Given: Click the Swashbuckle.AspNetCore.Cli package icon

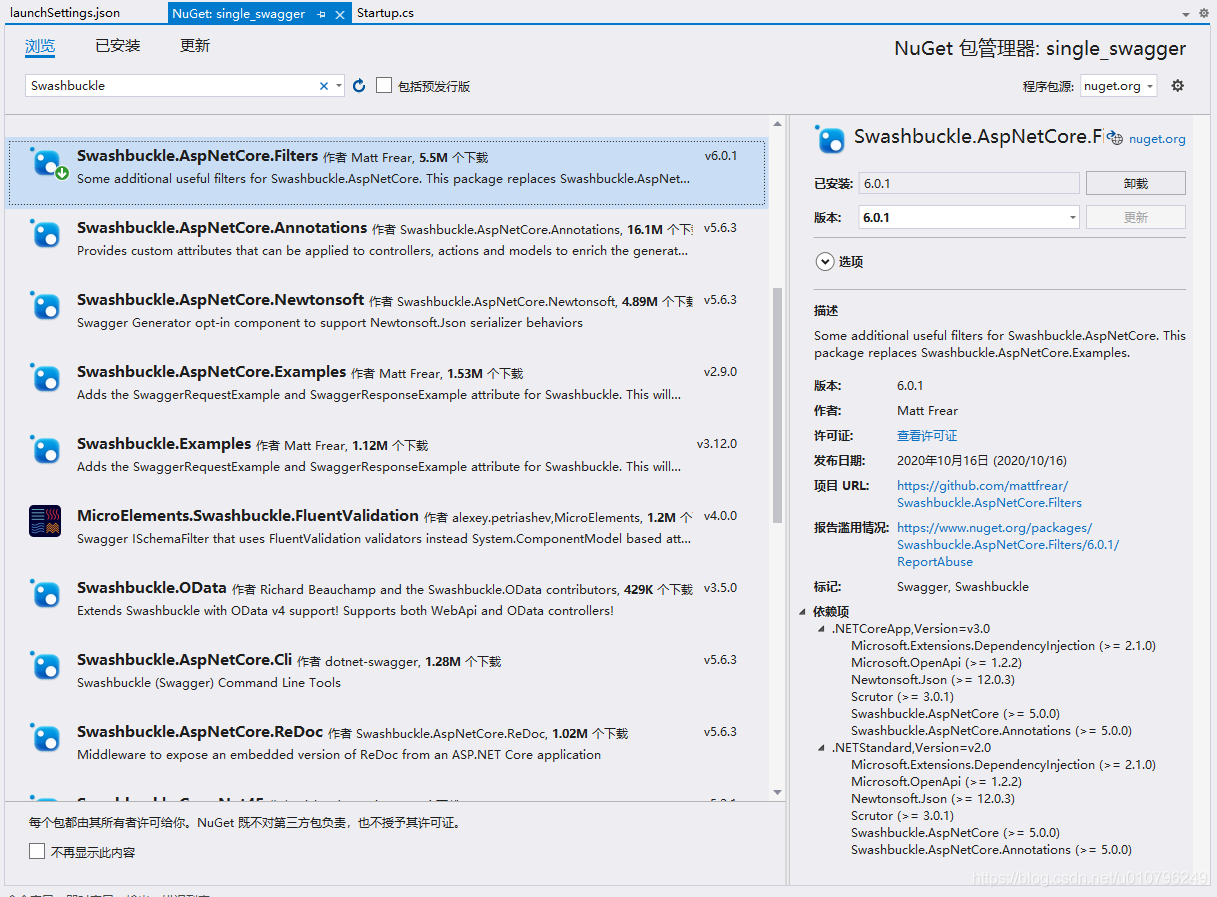Looking at the screenshot, I should pos(45,666).
